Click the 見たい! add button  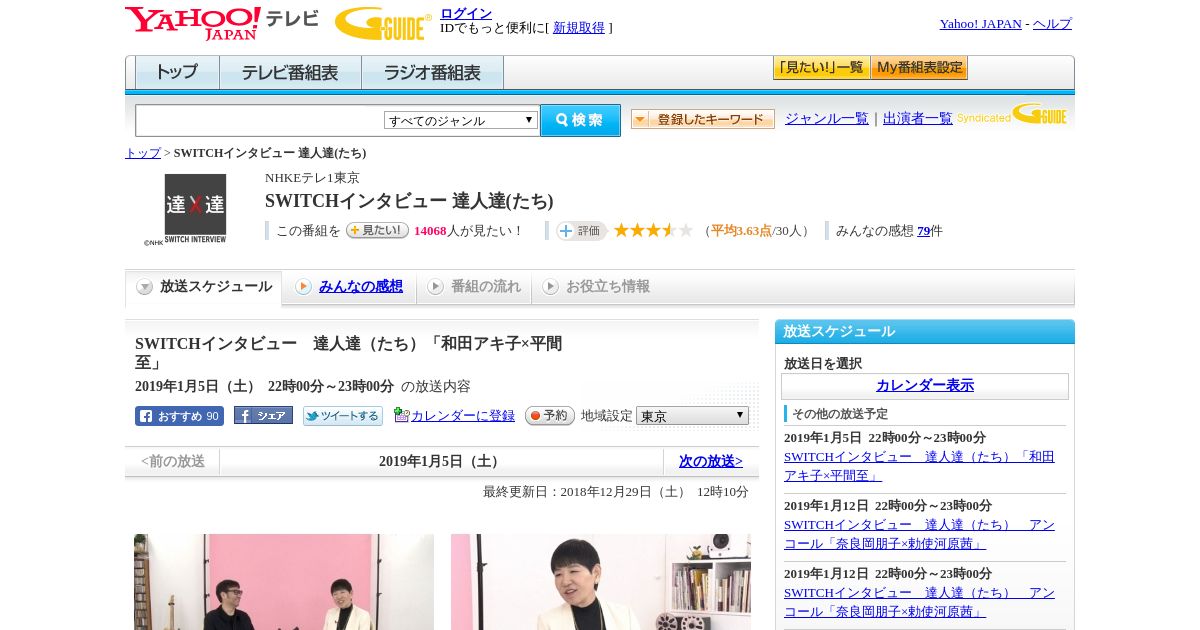pyautogui.click(x=377, y=230)
